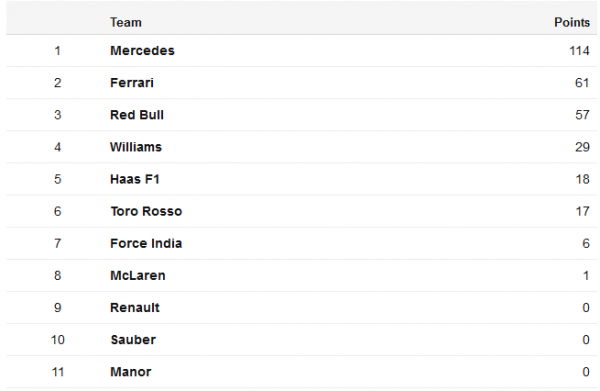The height and width of the screenshot is (391, 600).
Task: Click the position number 1 cell
Action: pos(57,51)
